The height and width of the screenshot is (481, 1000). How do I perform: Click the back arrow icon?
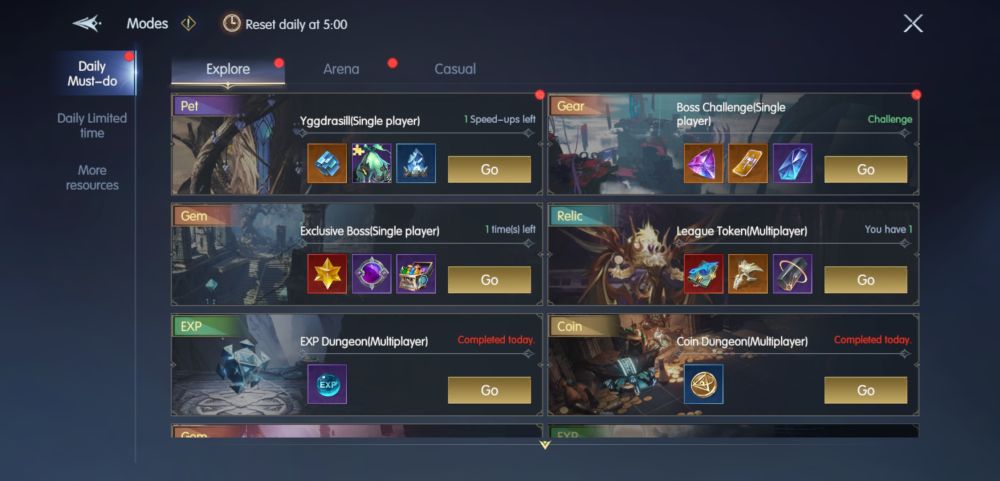[x=87, y=24]
